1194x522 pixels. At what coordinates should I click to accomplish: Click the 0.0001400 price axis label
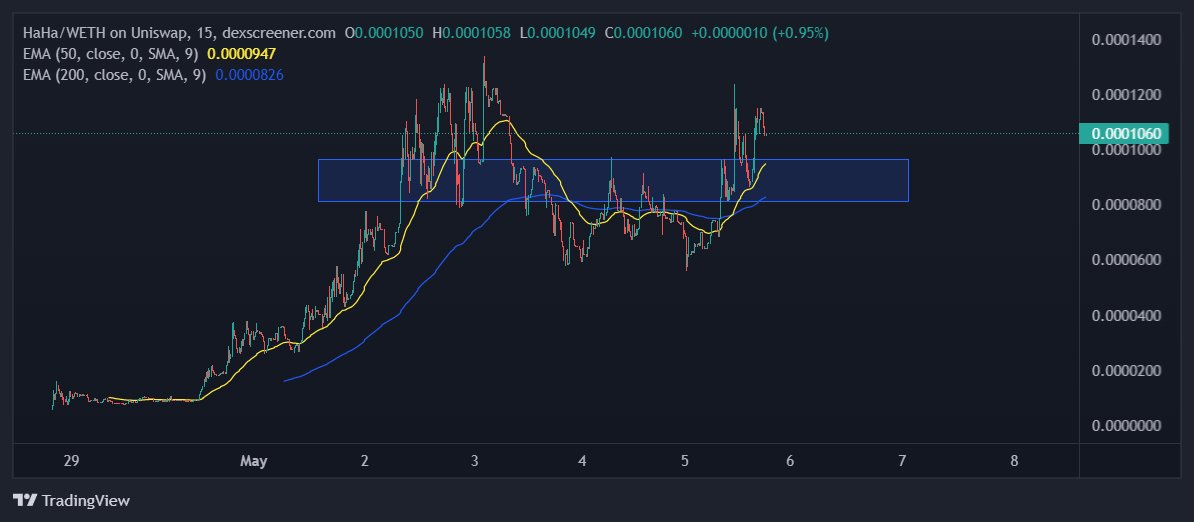[x=1126, y=40]
